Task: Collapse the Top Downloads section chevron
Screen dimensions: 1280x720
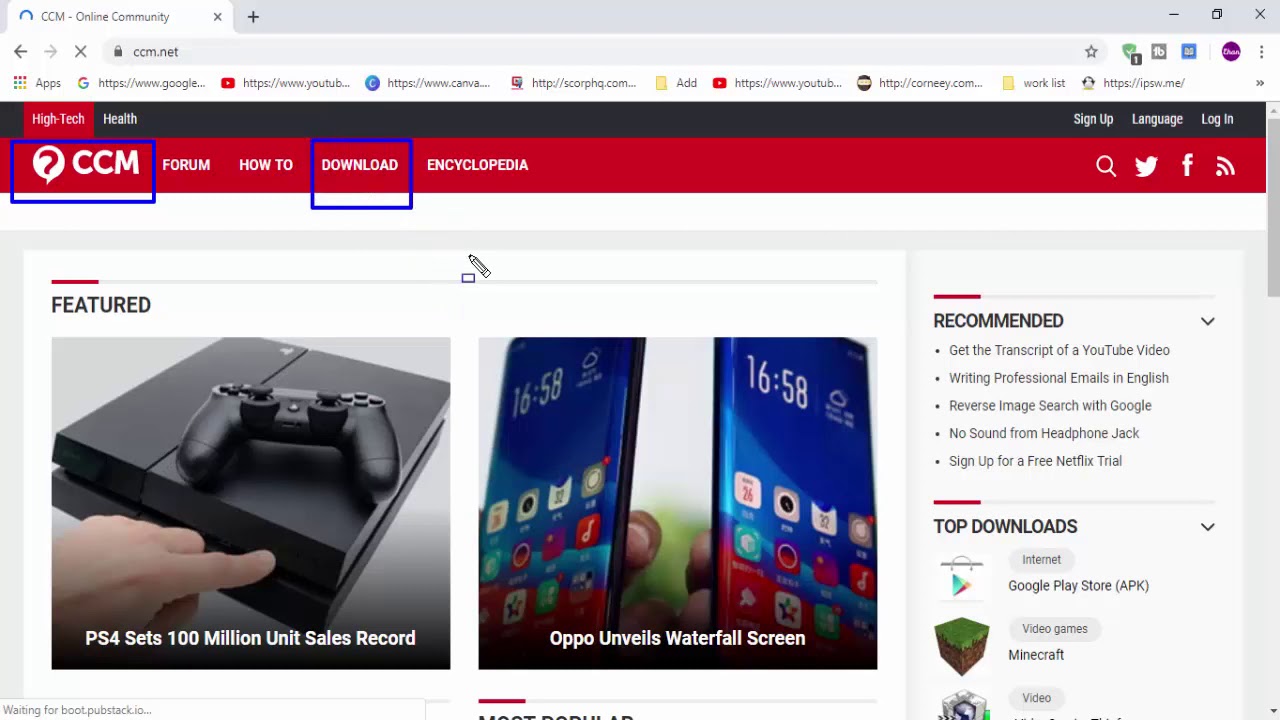Action: pos(1207,527)
